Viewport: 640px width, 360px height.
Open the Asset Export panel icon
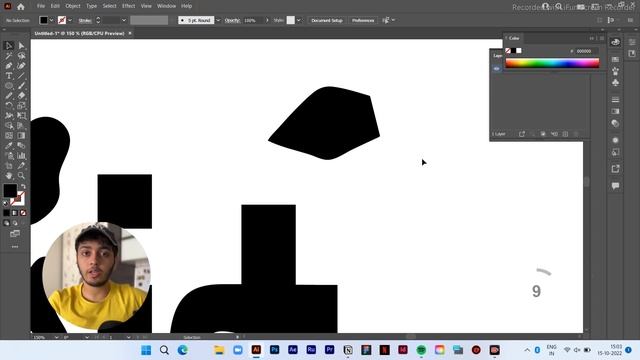click(x=616, y=169)
